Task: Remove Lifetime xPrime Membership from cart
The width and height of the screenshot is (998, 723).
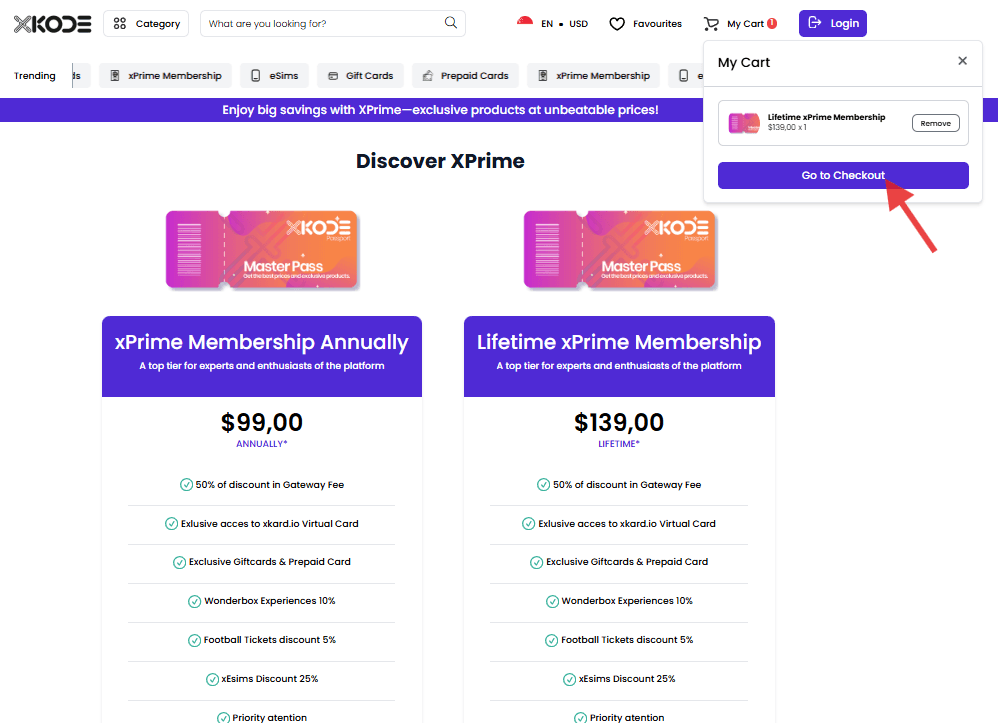Action: 935,123
